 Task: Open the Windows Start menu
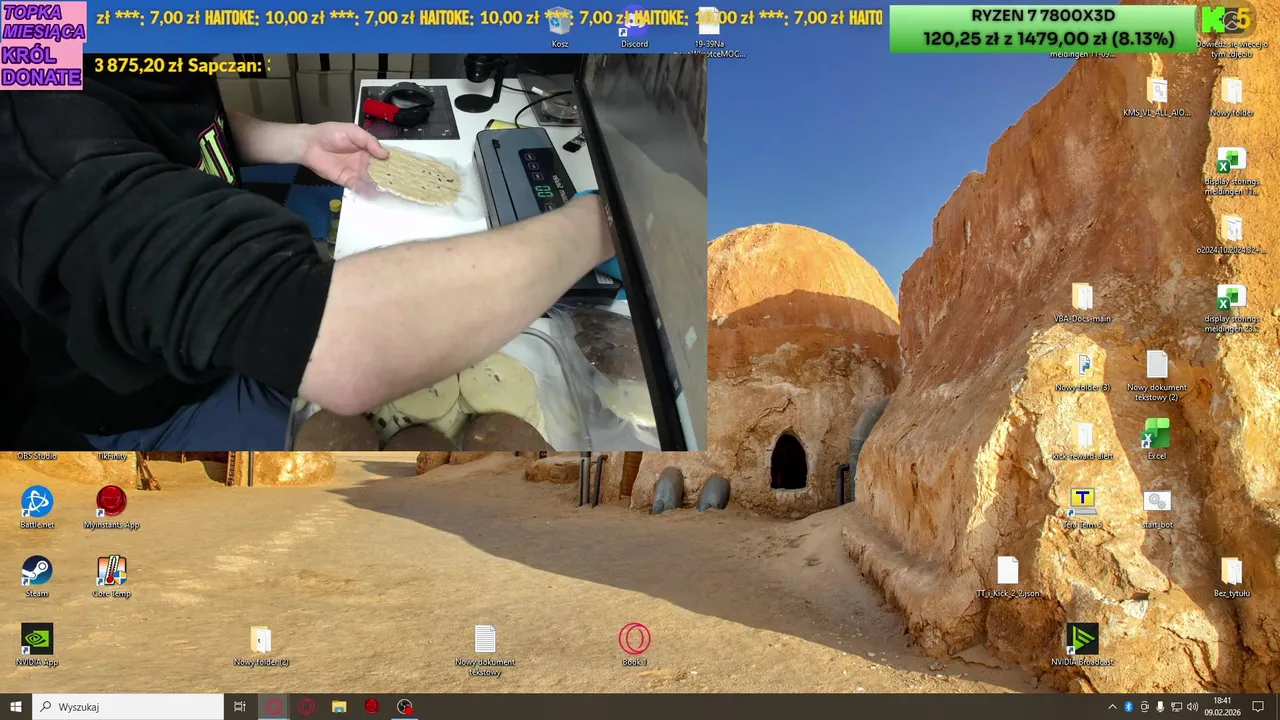coord(16,706)
